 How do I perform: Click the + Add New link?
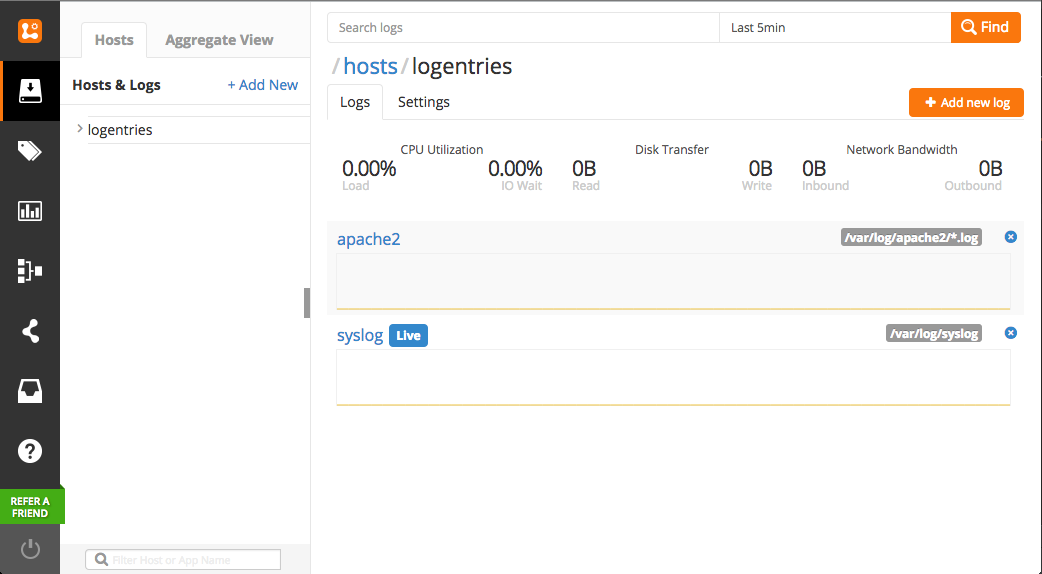pyautogui.click(x=262, y=85)
